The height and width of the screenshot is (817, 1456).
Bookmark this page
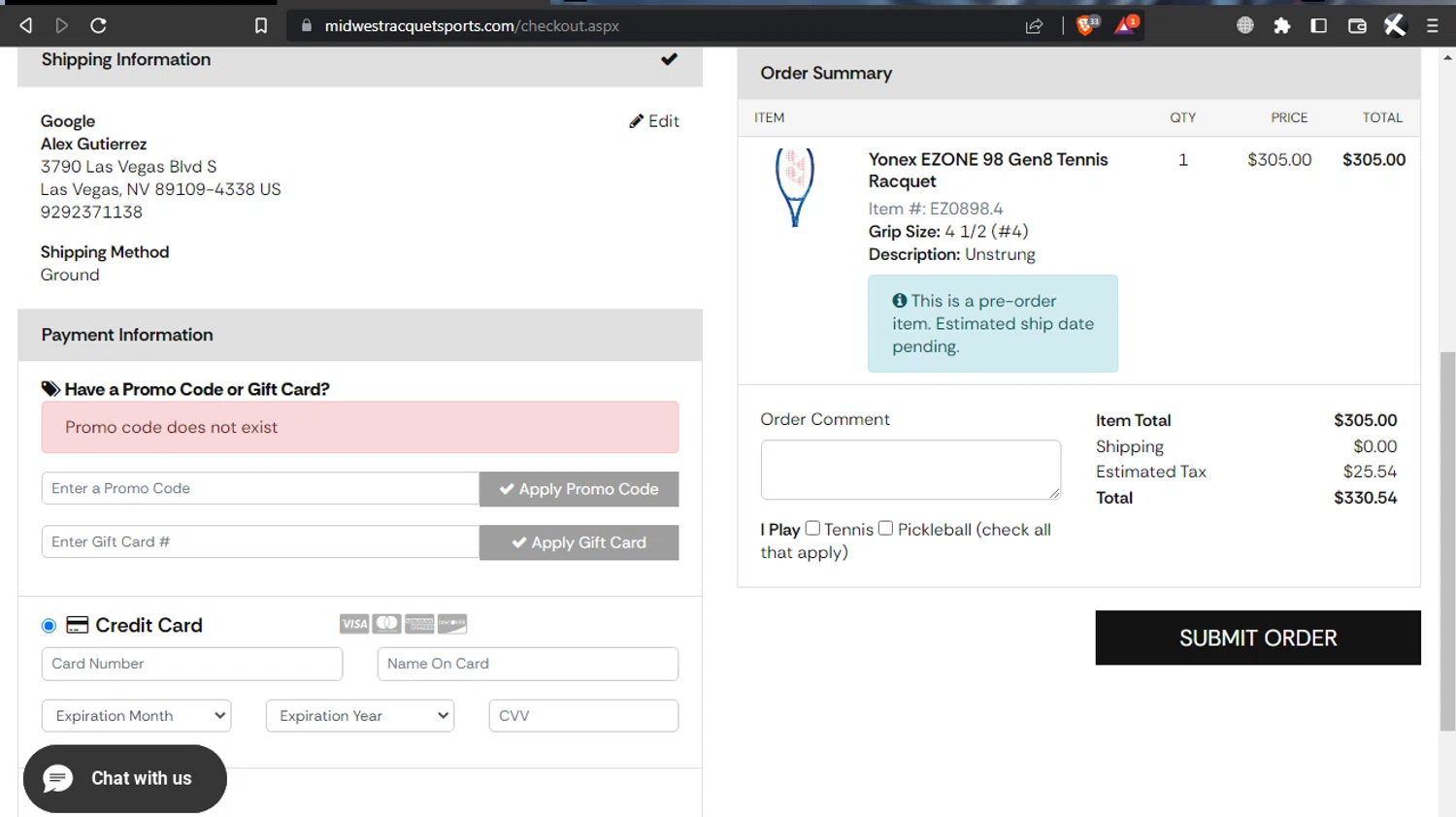[261, 25]
